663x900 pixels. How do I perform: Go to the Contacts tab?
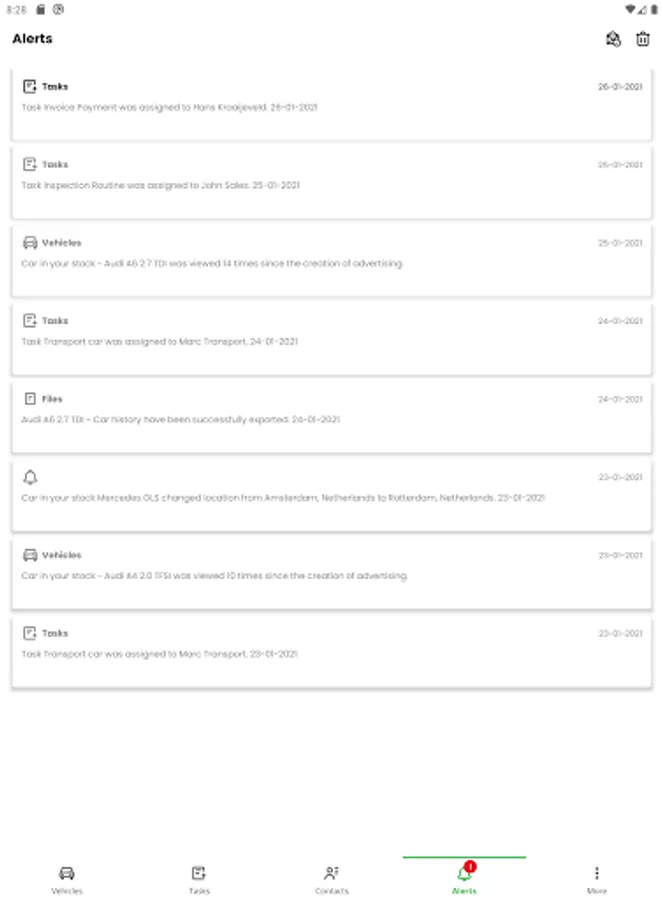[x=332, y=878]
